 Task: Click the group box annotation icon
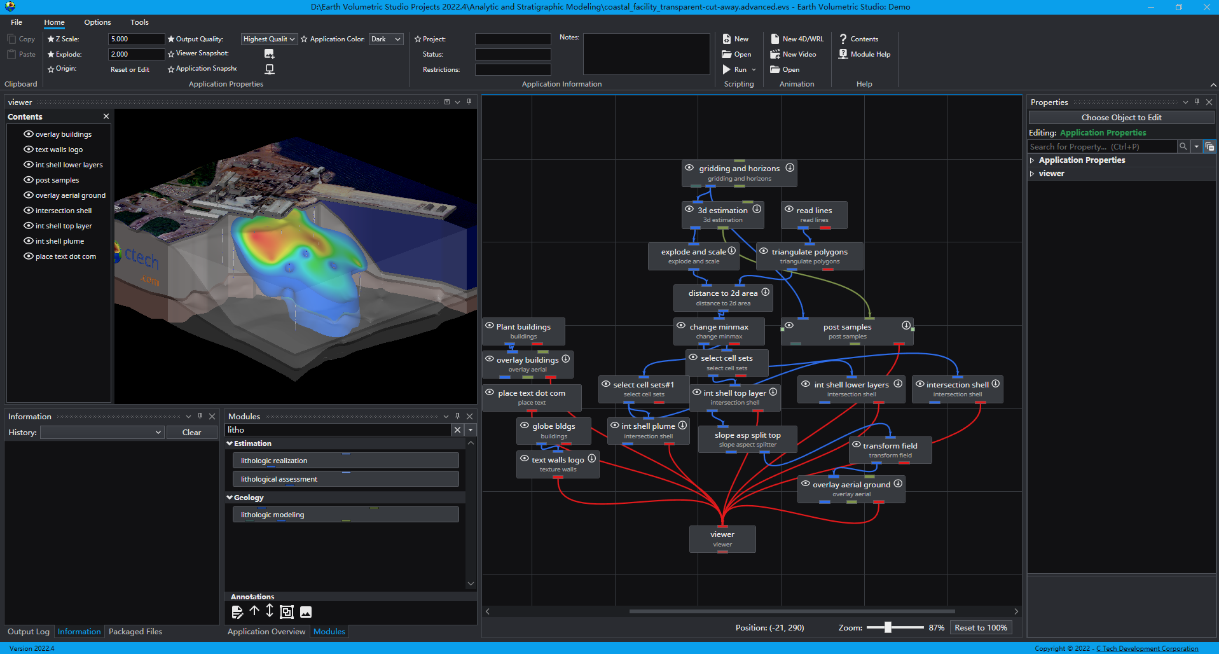[x=287, y=612]
